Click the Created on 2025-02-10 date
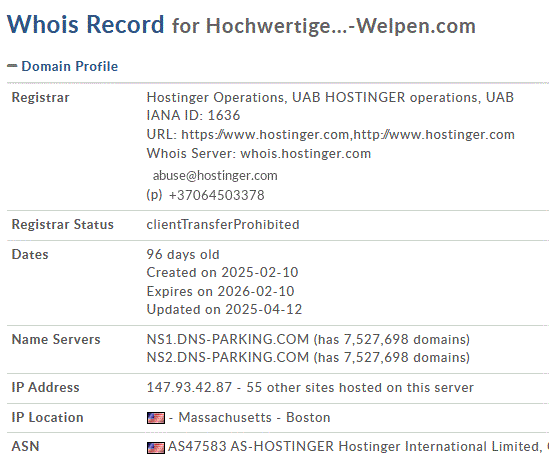Screen dimensions: 550x463 coord(222,273)
